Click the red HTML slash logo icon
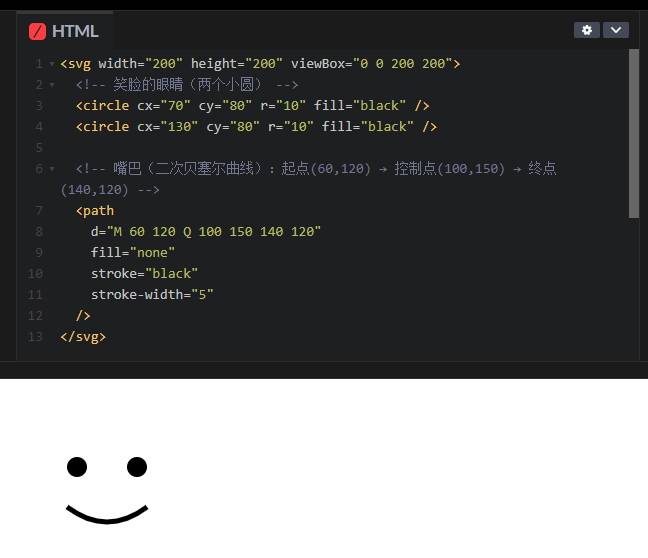This screenshot has height=558, width=648. pyautogui.click(x=37, y=31)
